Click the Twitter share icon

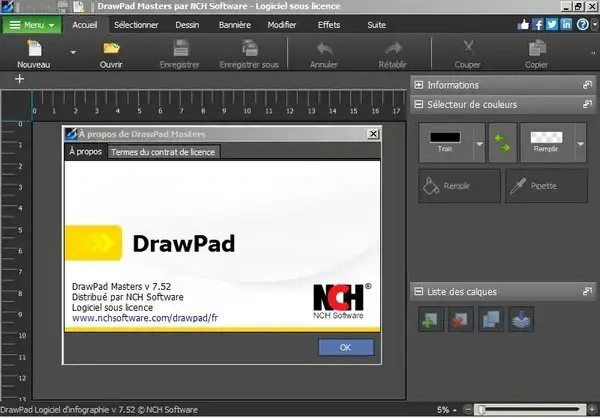pyautogui.click(x=551, y=23)
